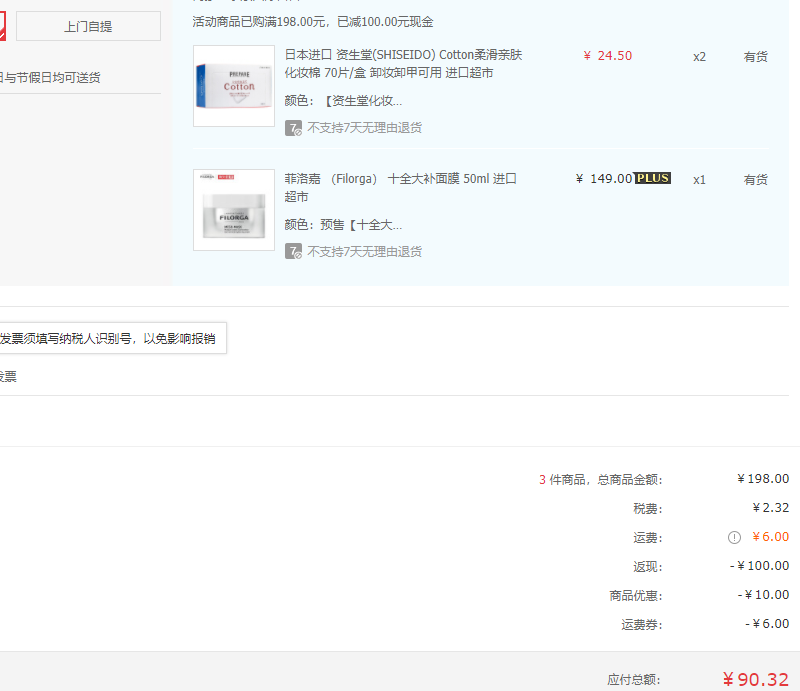Click the ¥24.50 price of Shiseido cotton
Viewport: 800px width, 691px height.
click(x=608, y=56)
